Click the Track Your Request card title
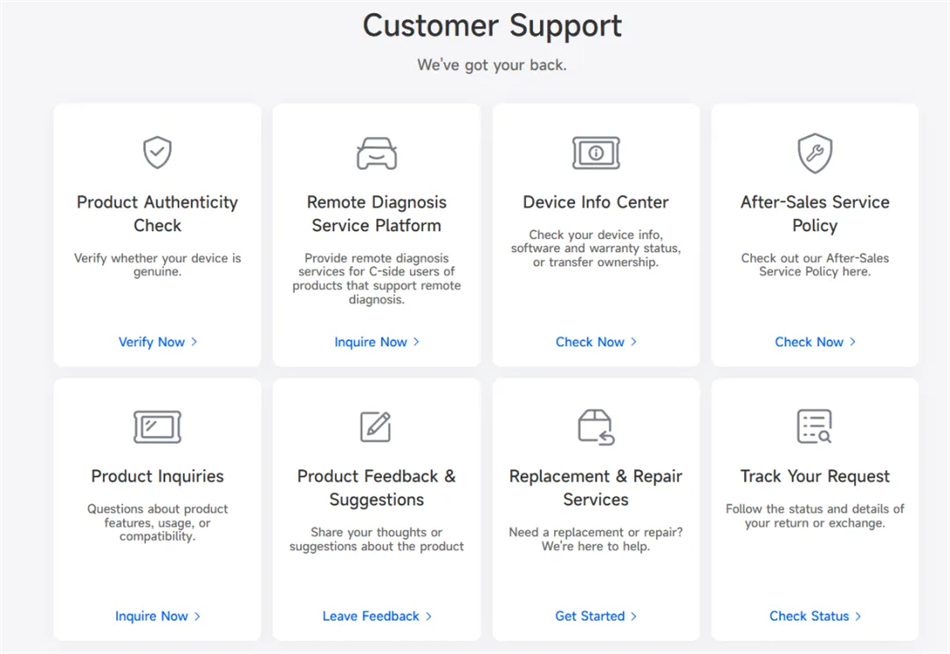950x654 pixels. [x=815, y=476]
